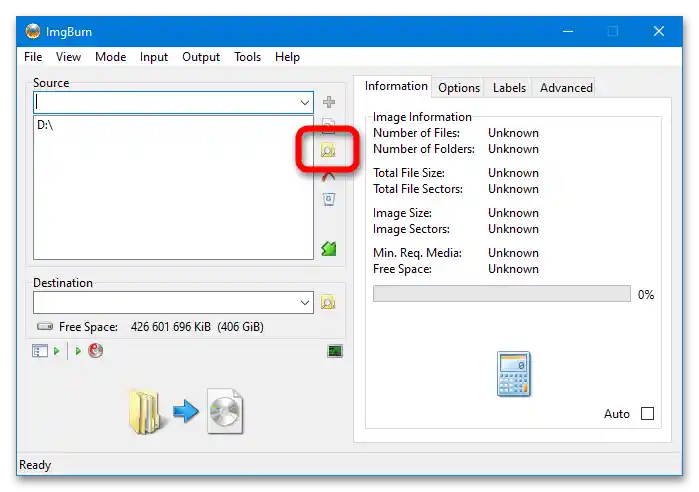Switch to the Advanced tab
This screenshot has height=492, width=699.
(x=566, y=88)
